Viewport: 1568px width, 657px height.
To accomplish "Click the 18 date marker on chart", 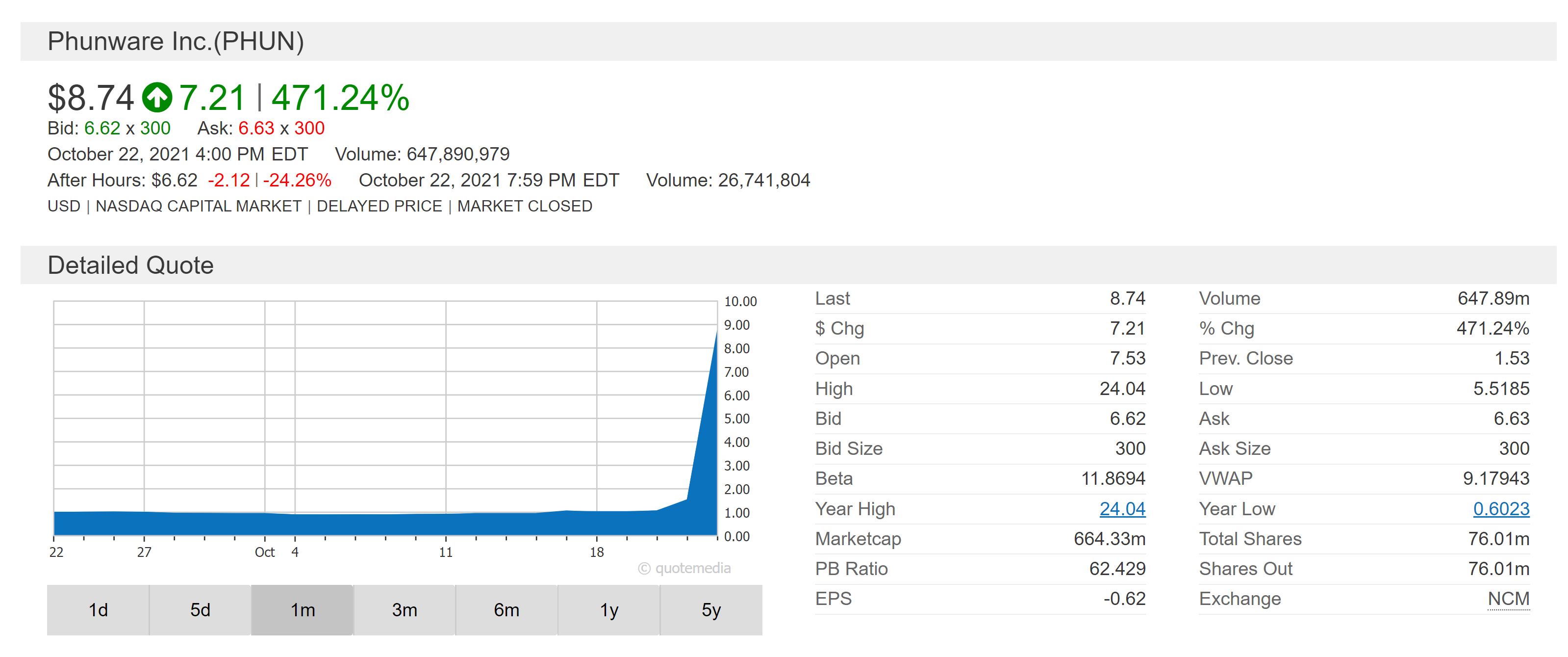I will [x=597, y=552].
